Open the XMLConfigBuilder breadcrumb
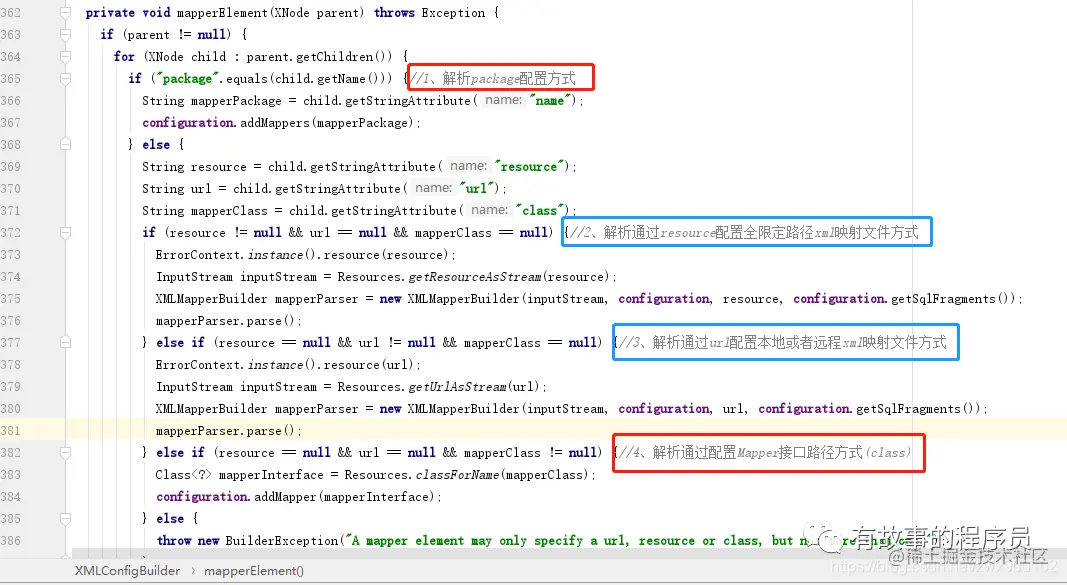This screenshot has height=585, width=1067. pyautogui.click(x=127, y=571)
